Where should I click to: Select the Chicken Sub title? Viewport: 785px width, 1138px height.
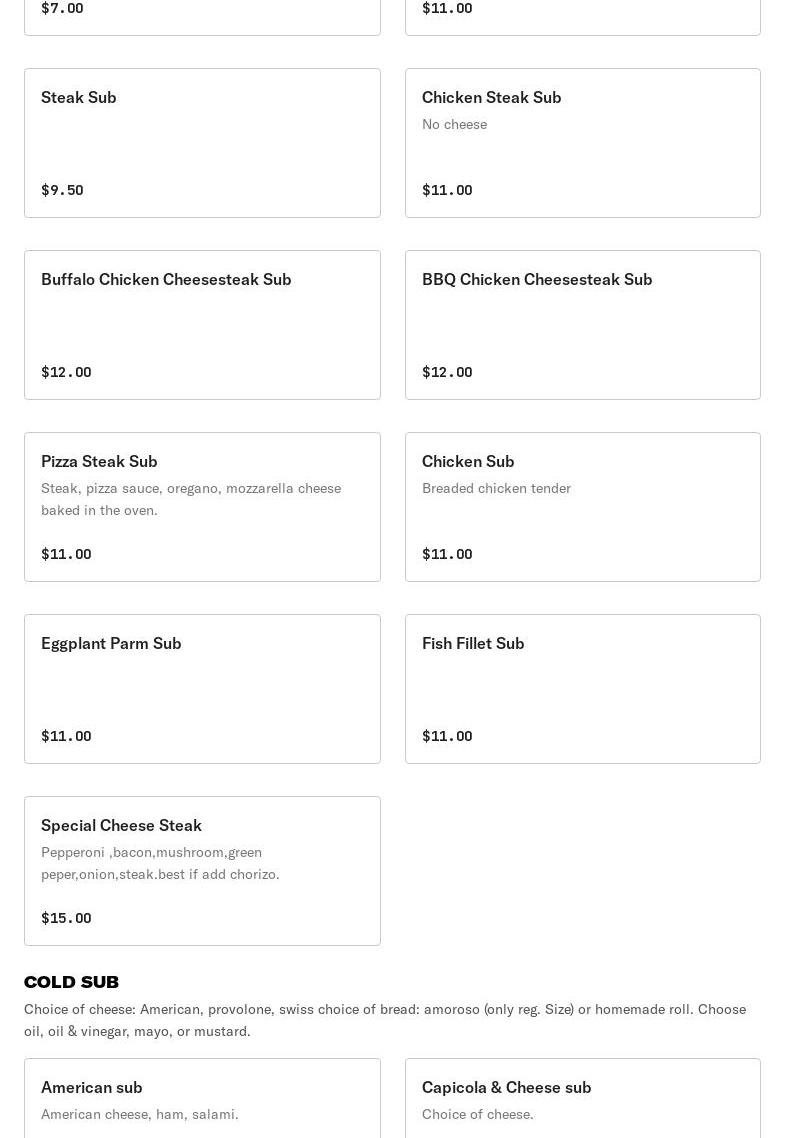tap(468, 461)
